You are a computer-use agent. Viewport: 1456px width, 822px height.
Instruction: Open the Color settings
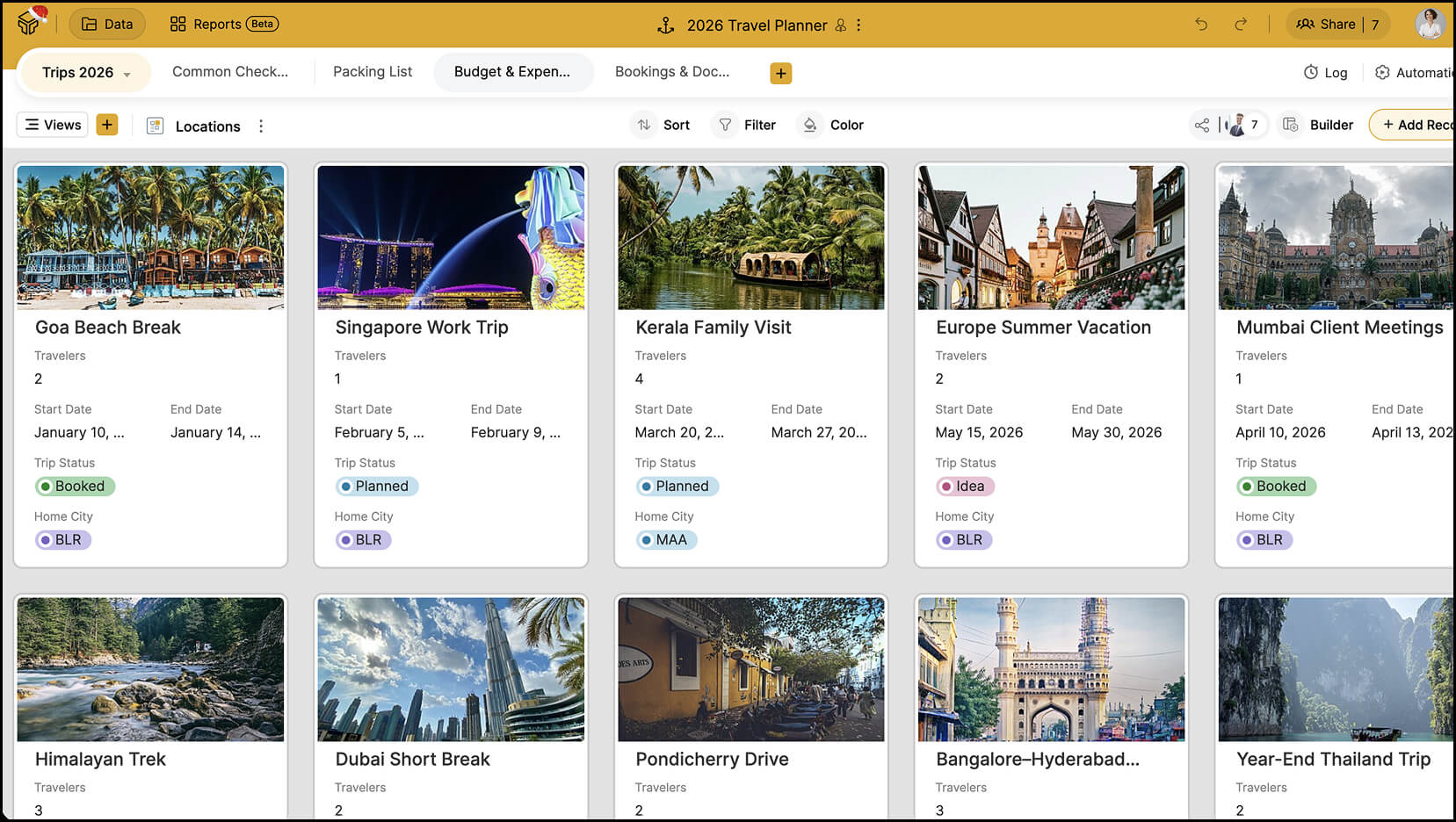[x=832, y=126]
